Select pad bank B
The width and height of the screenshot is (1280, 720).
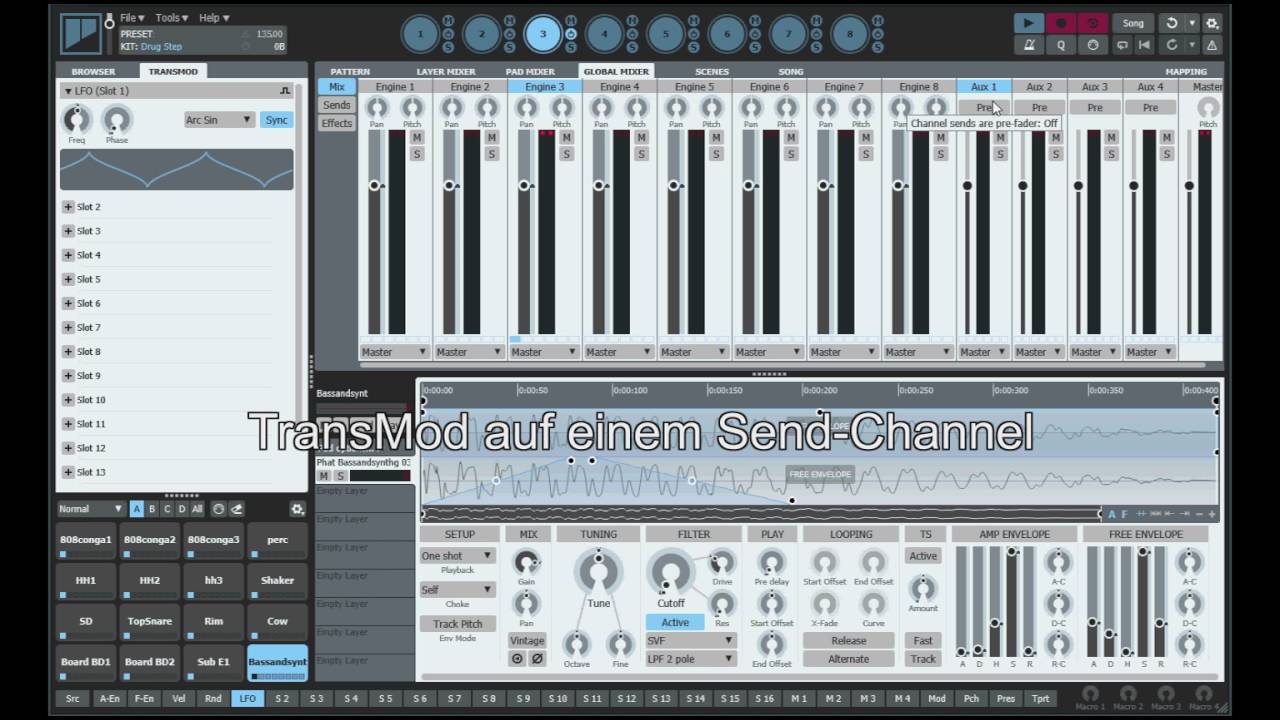point(152,509)
